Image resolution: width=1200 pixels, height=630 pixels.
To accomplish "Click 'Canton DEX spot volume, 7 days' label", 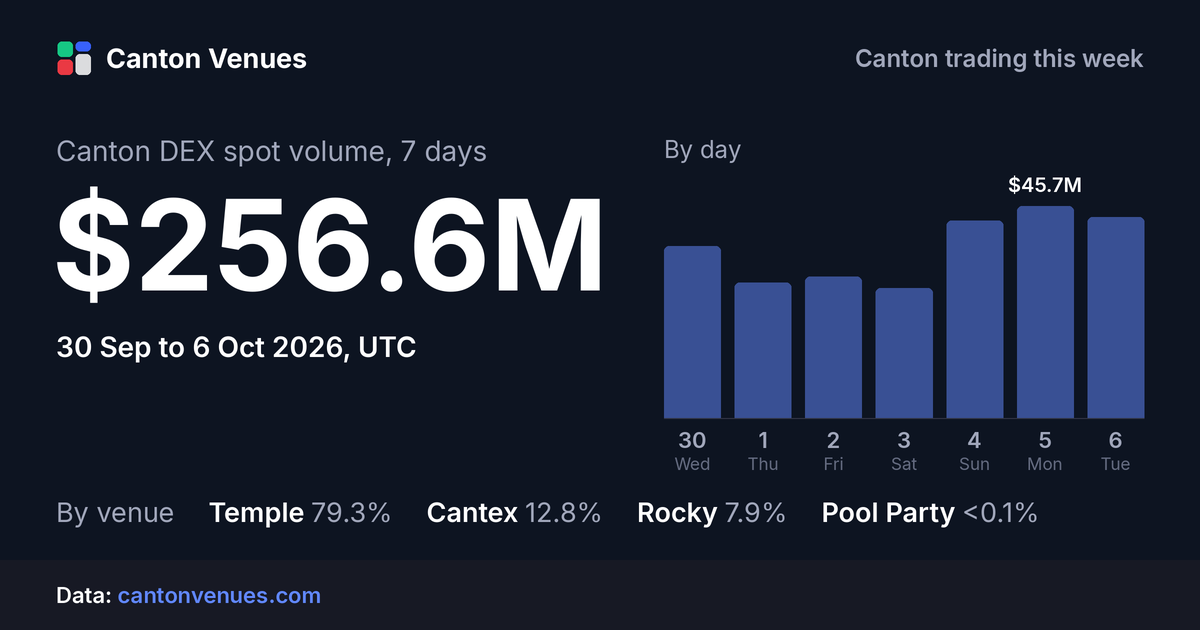I will click(272, 152).
